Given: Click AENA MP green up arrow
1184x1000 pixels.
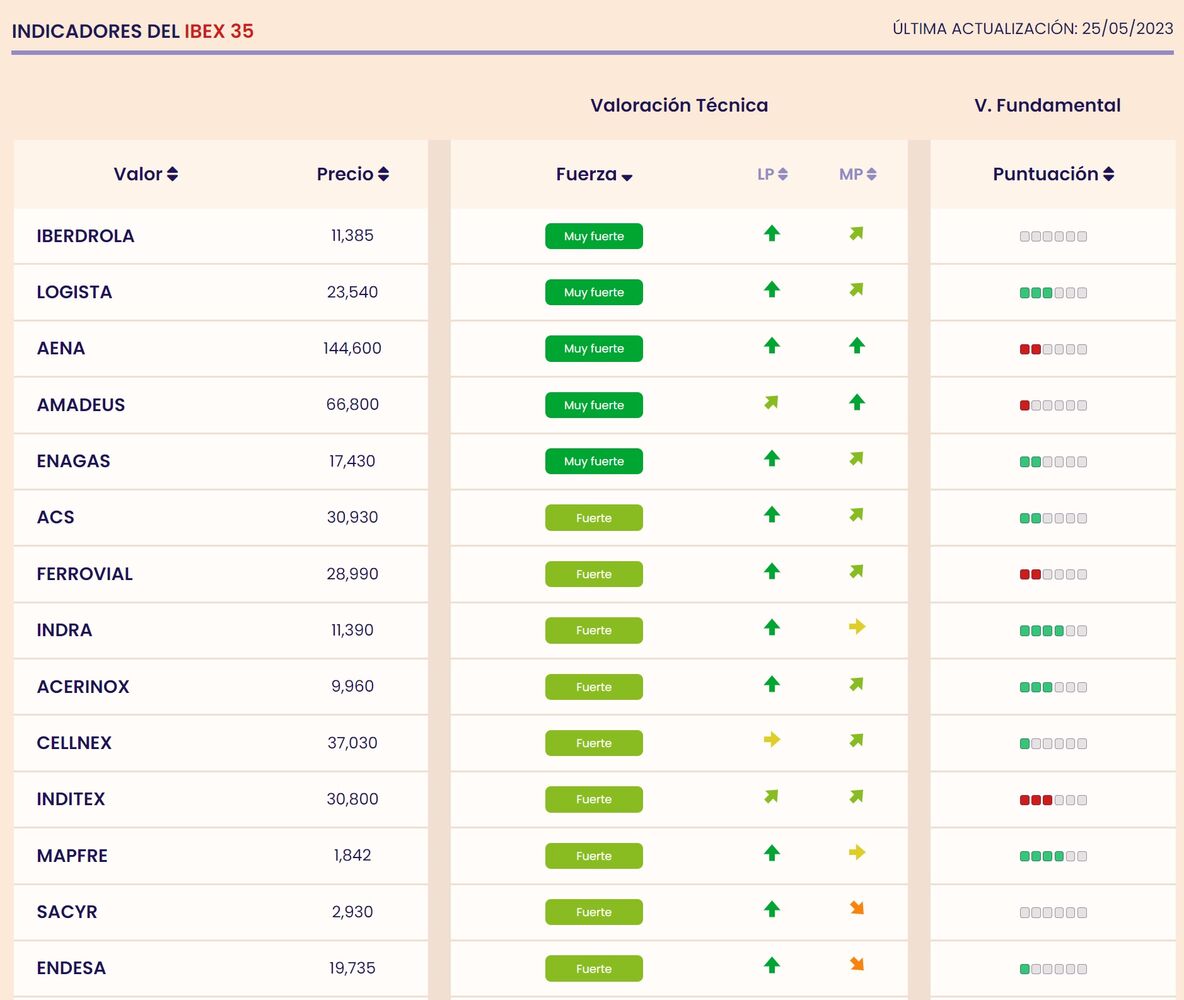Looking at the screenshot, I should pos(856,346).
